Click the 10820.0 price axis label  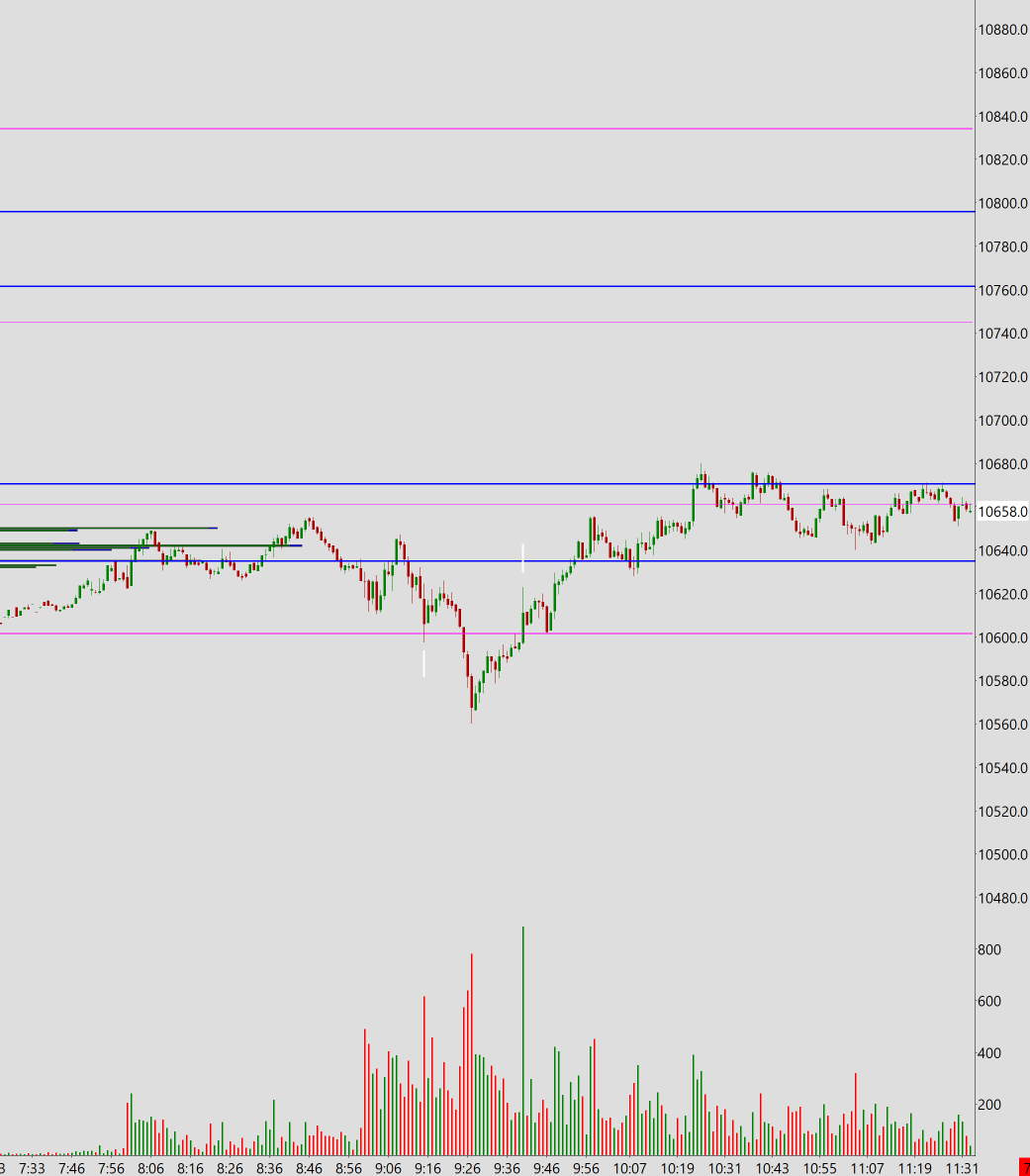1003,159
